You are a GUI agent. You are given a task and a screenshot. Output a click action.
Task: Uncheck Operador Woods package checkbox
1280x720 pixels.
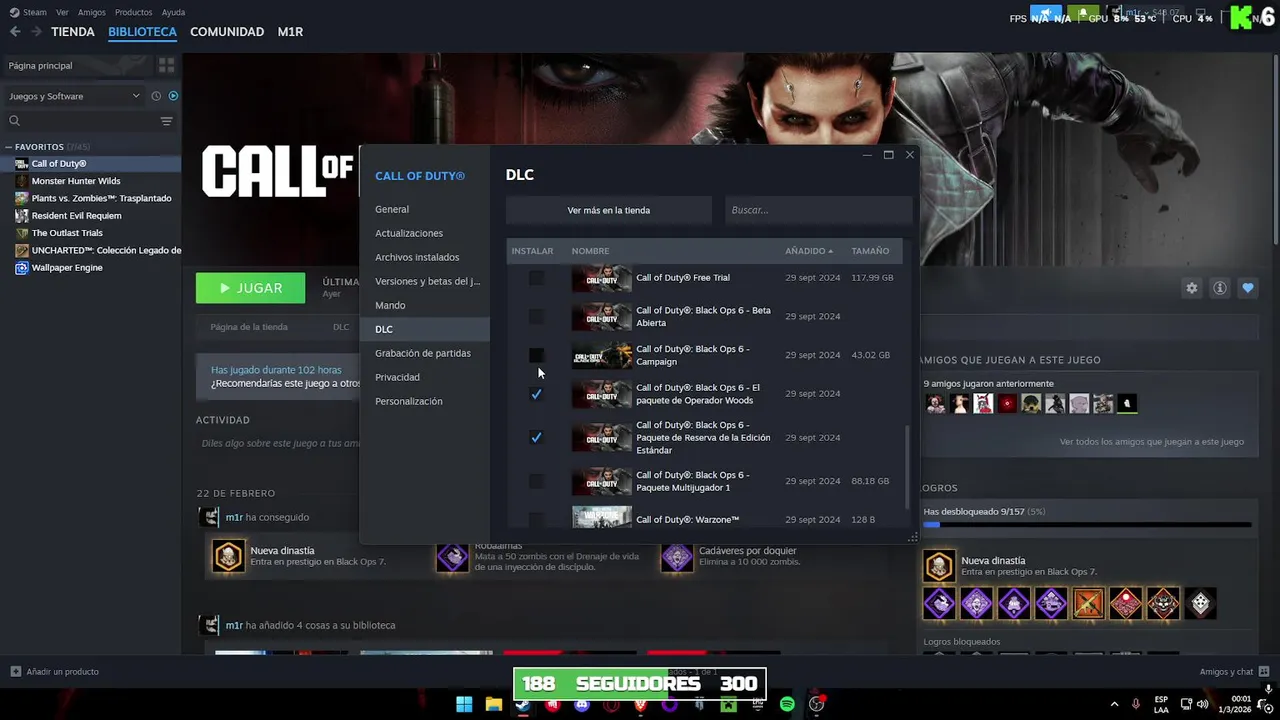point(536,394)
